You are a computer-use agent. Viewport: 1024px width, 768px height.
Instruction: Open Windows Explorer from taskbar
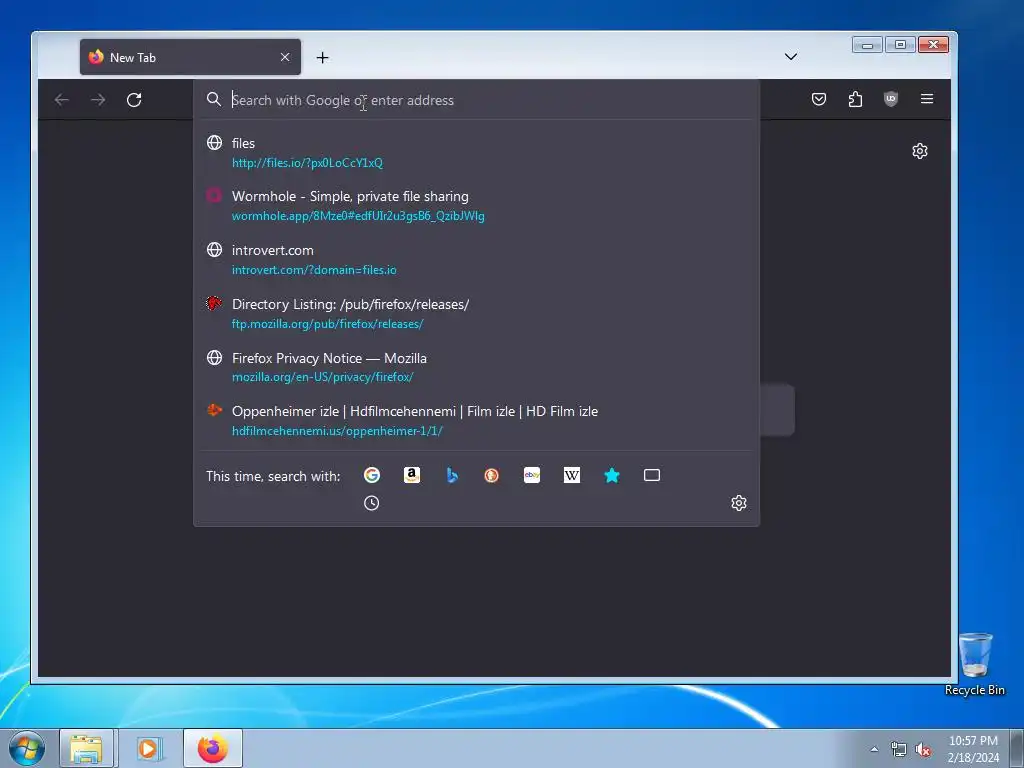(87, 748)
